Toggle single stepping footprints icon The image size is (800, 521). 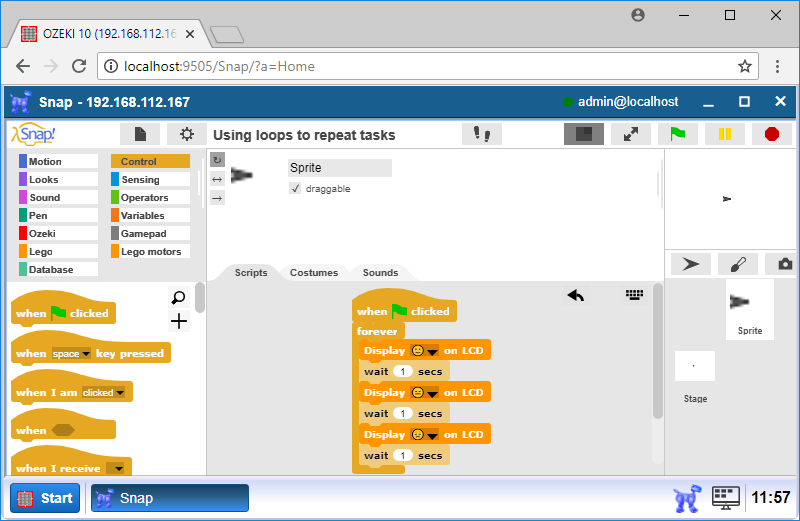click(482, 134)
